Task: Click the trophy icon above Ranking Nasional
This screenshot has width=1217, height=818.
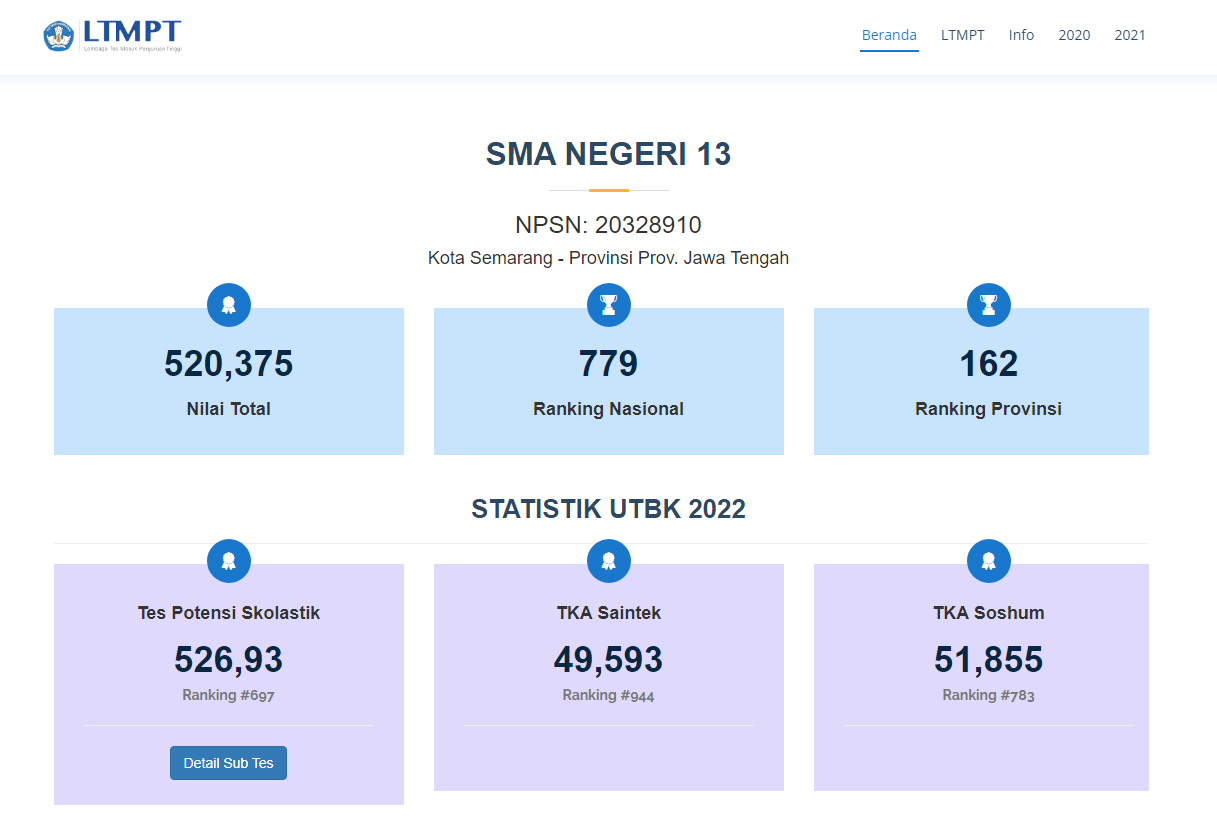Action: click(x=608, y=305)
